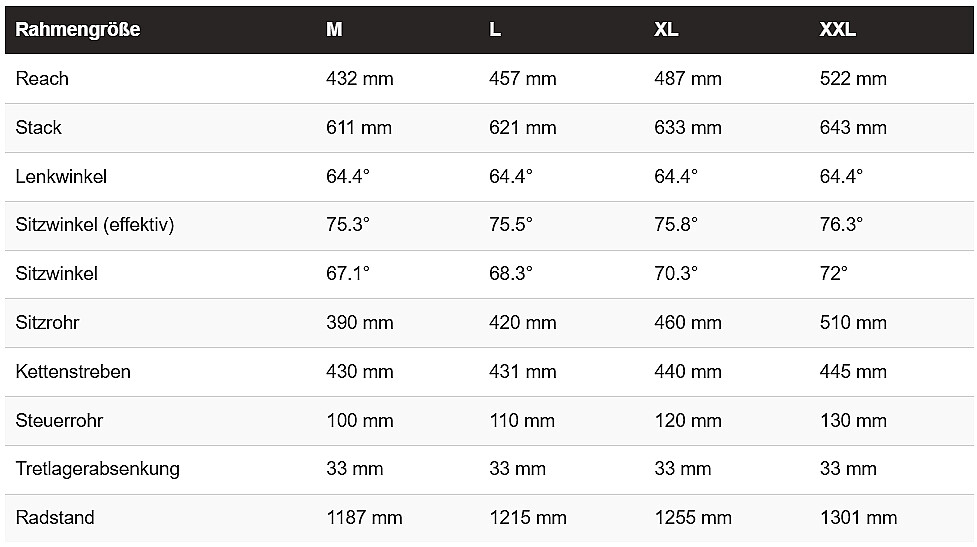Select the L size column header
Image resolution: width=977 pixels, height=547 pixels.
tap(495, 30)
